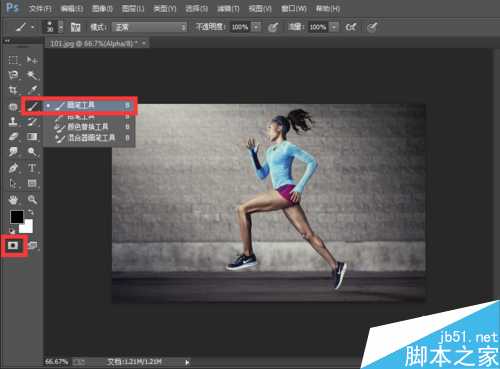
Task: Click the flow 100% field
Action: [318, 27]
